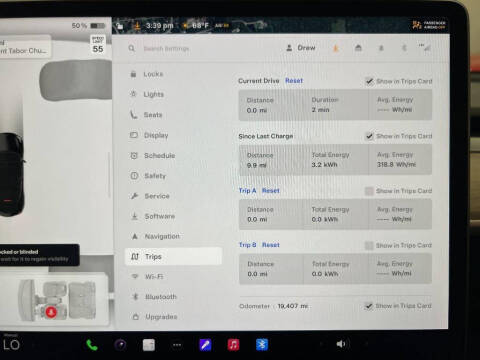The width and height of the screenshot is (480, 360).
Task: Click the Search Settings field
Action: coord(167,49)
